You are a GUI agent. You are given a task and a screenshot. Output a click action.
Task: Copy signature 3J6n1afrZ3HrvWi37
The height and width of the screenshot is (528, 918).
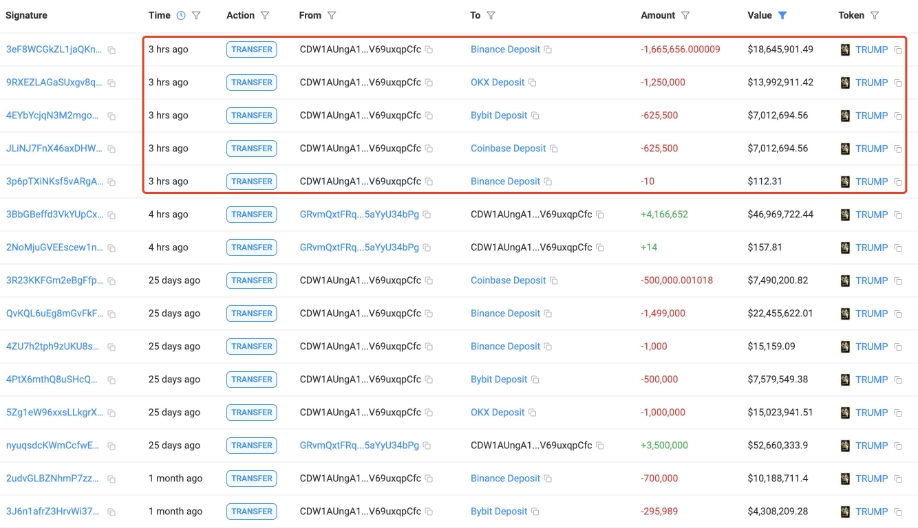pos(111,512)
